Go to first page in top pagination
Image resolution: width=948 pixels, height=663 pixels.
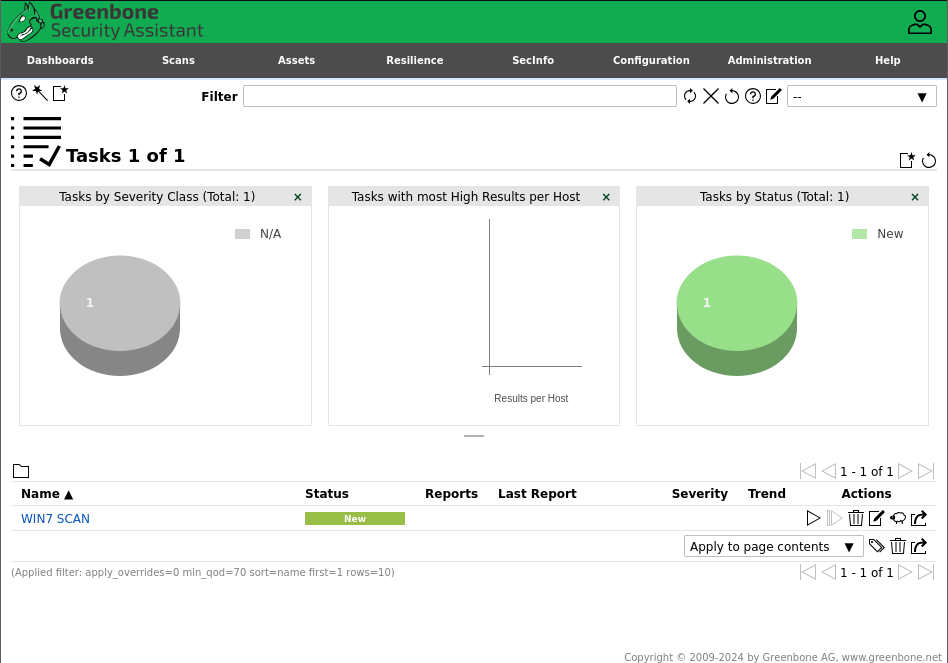coord(808,471)
